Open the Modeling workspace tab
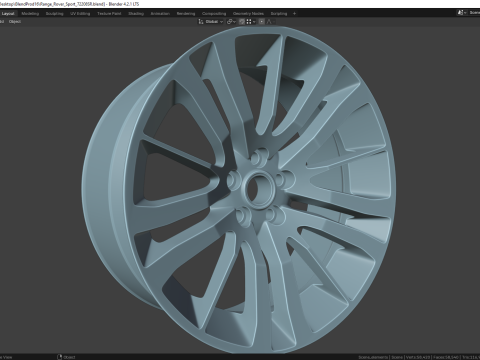This screenshot has height=360, width=480. coord(30,14)
